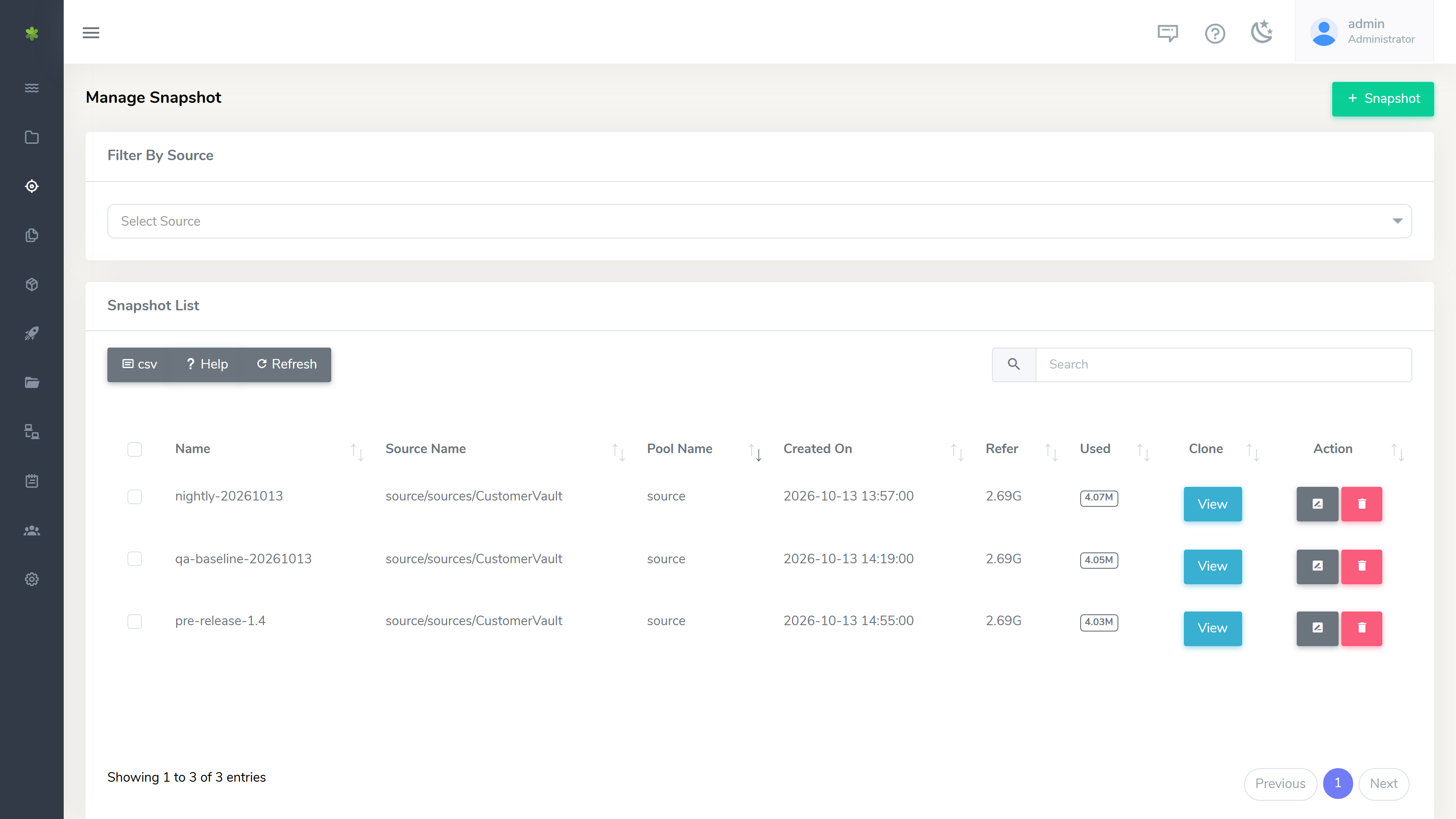Image resolution: width=1456 pixels, height=819 pixels.
Task: Open the settings gear sidebar icon
Action: [32, 579]
